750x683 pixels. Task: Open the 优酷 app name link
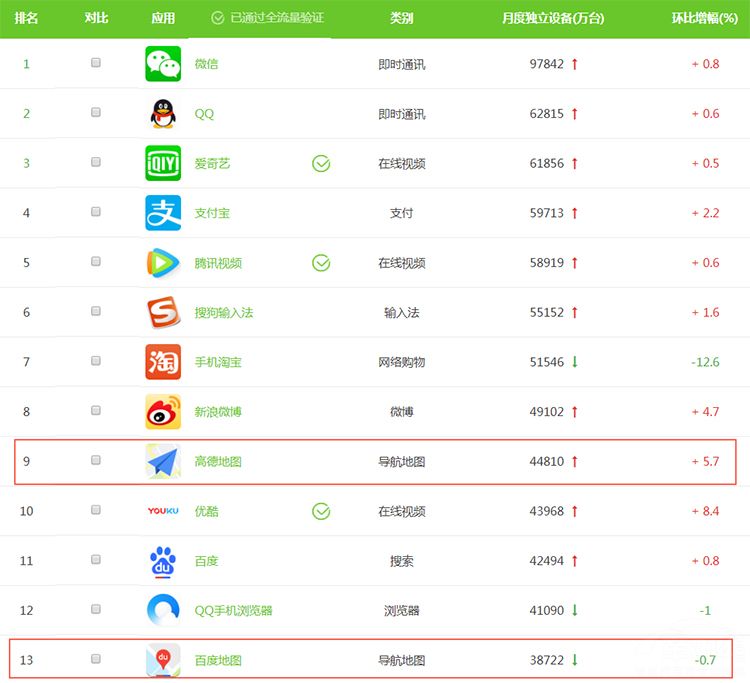click(x=206, y=511)
